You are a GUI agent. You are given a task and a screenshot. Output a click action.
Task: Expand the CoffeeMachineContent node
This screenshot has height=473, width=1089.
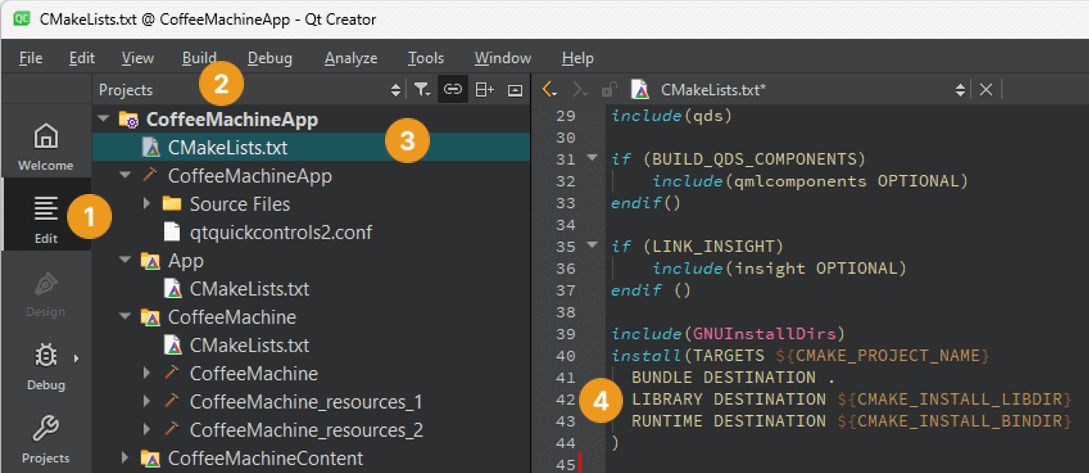click(125, 459)
